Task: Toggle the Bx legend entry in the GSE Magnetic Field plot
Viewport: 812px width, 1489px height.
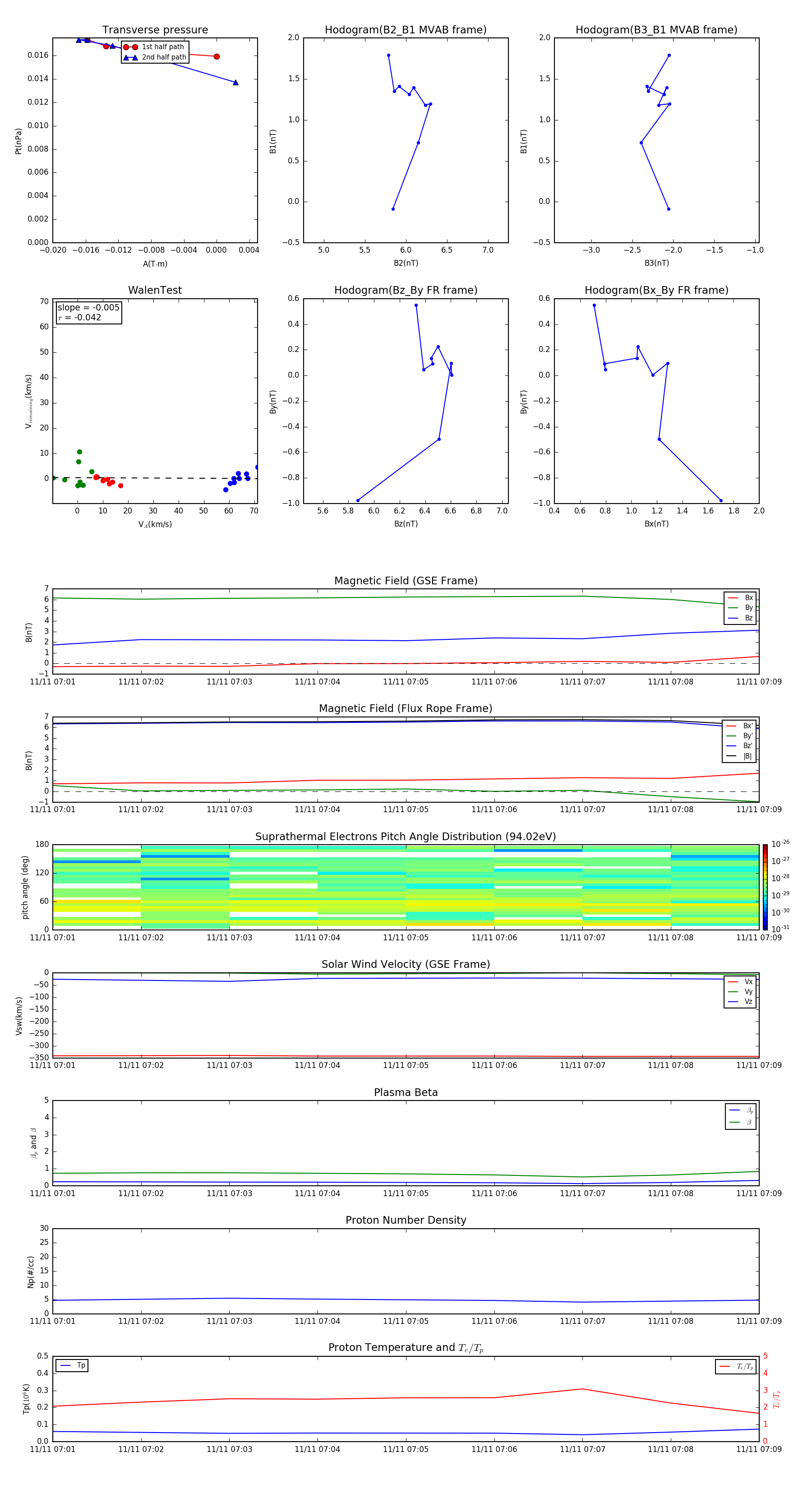Action: click(x=740, y=598)
